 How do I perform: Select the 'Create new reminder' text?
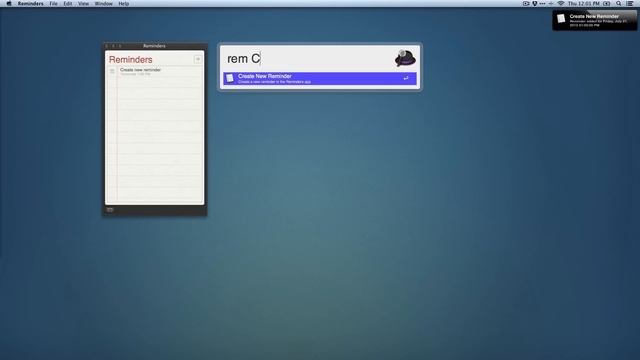140,70
